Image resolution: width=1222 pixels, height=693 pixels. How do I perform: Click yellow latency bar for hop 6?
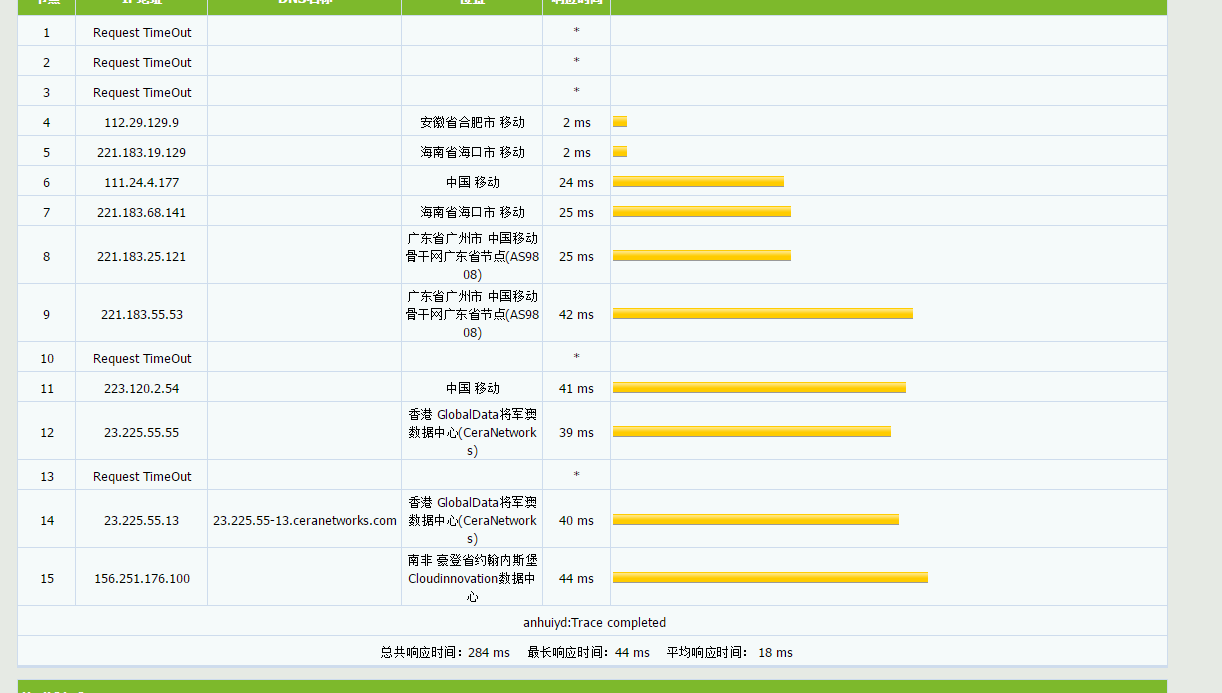point(698,182)
